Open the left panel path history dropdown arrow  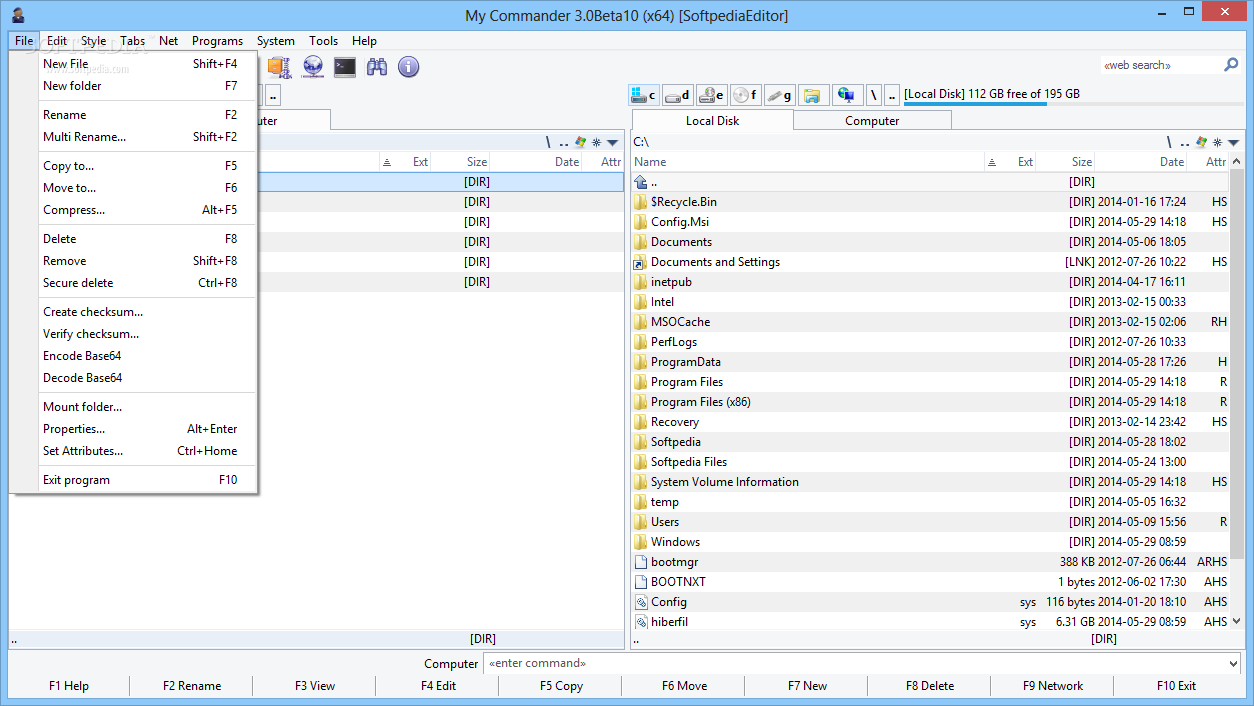(x=612, y=142)
